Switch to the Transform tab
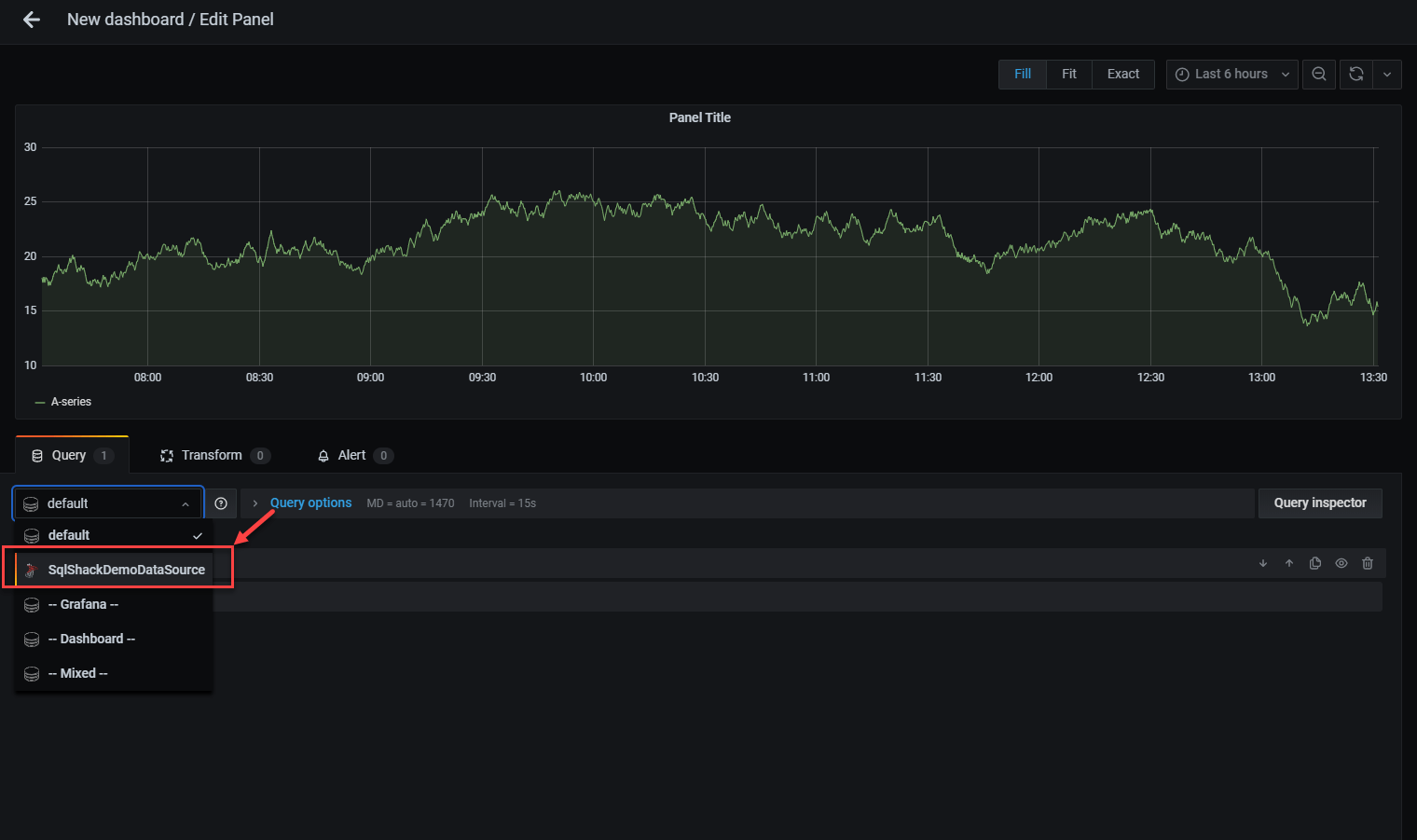Viewport: 1417px width, 840px height. (x=213, y=455)
